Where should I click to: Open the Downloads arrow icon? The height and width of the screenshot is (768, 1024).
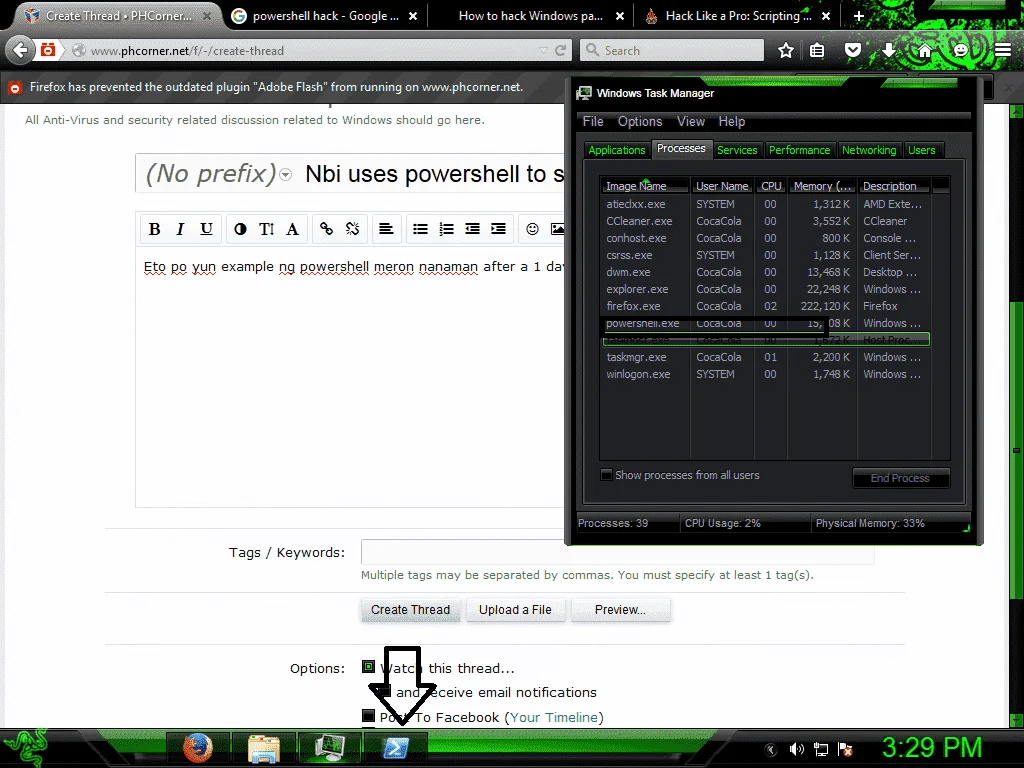(889, 50)
